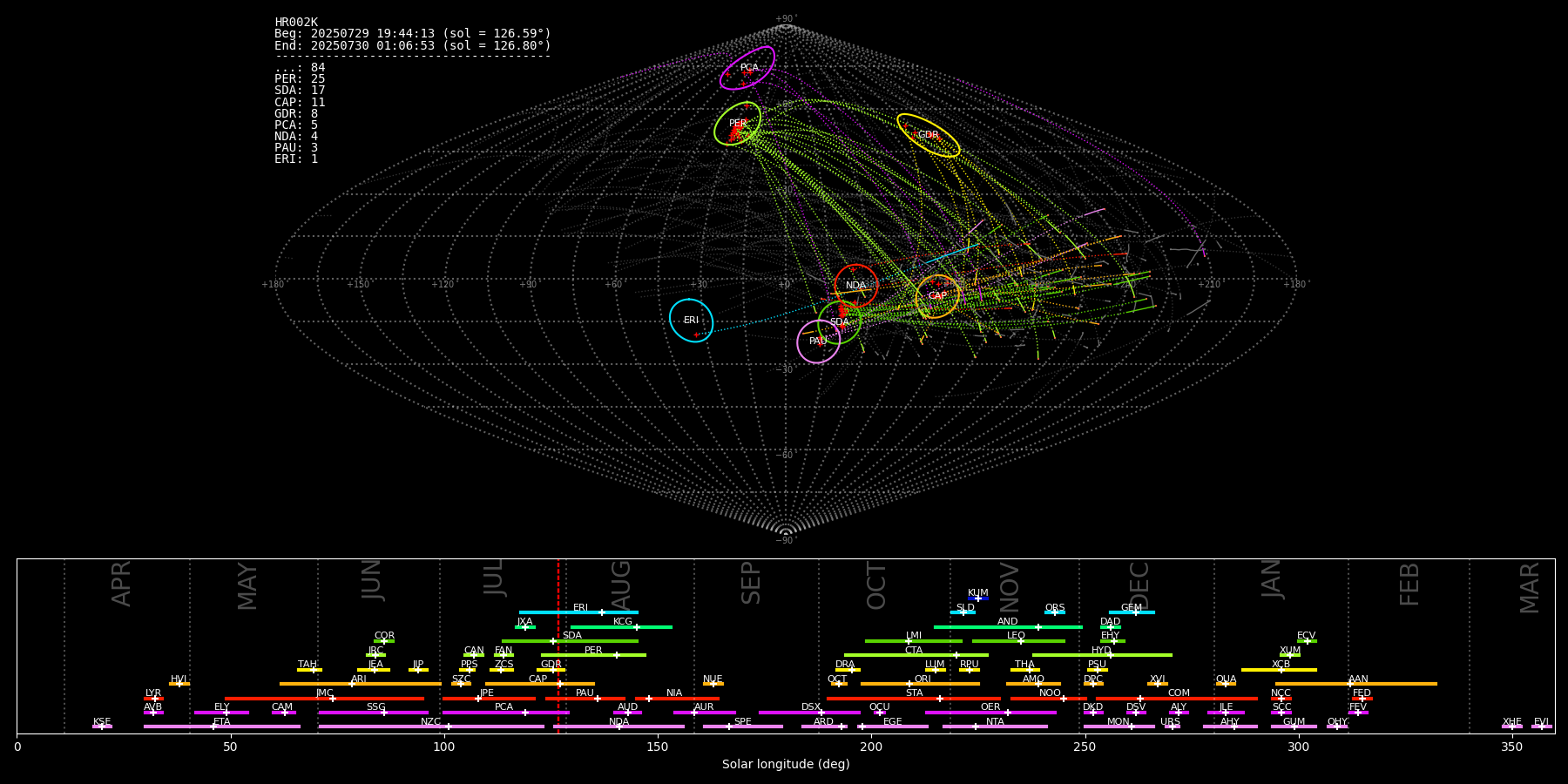1568x784 pixels.
Task: Click the MAR month label
Action: (1530, 588)
